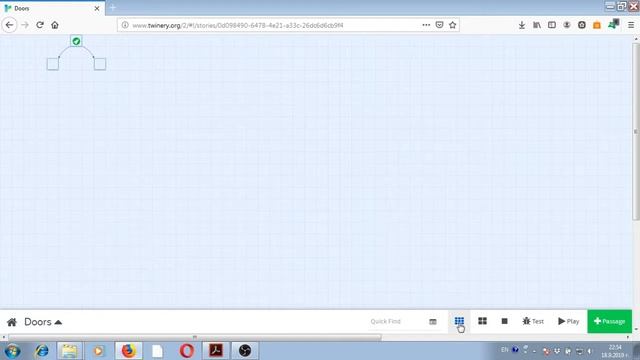Switch to medium passage view with four-square icon
640x360 pixels.
tap(482, 322)
